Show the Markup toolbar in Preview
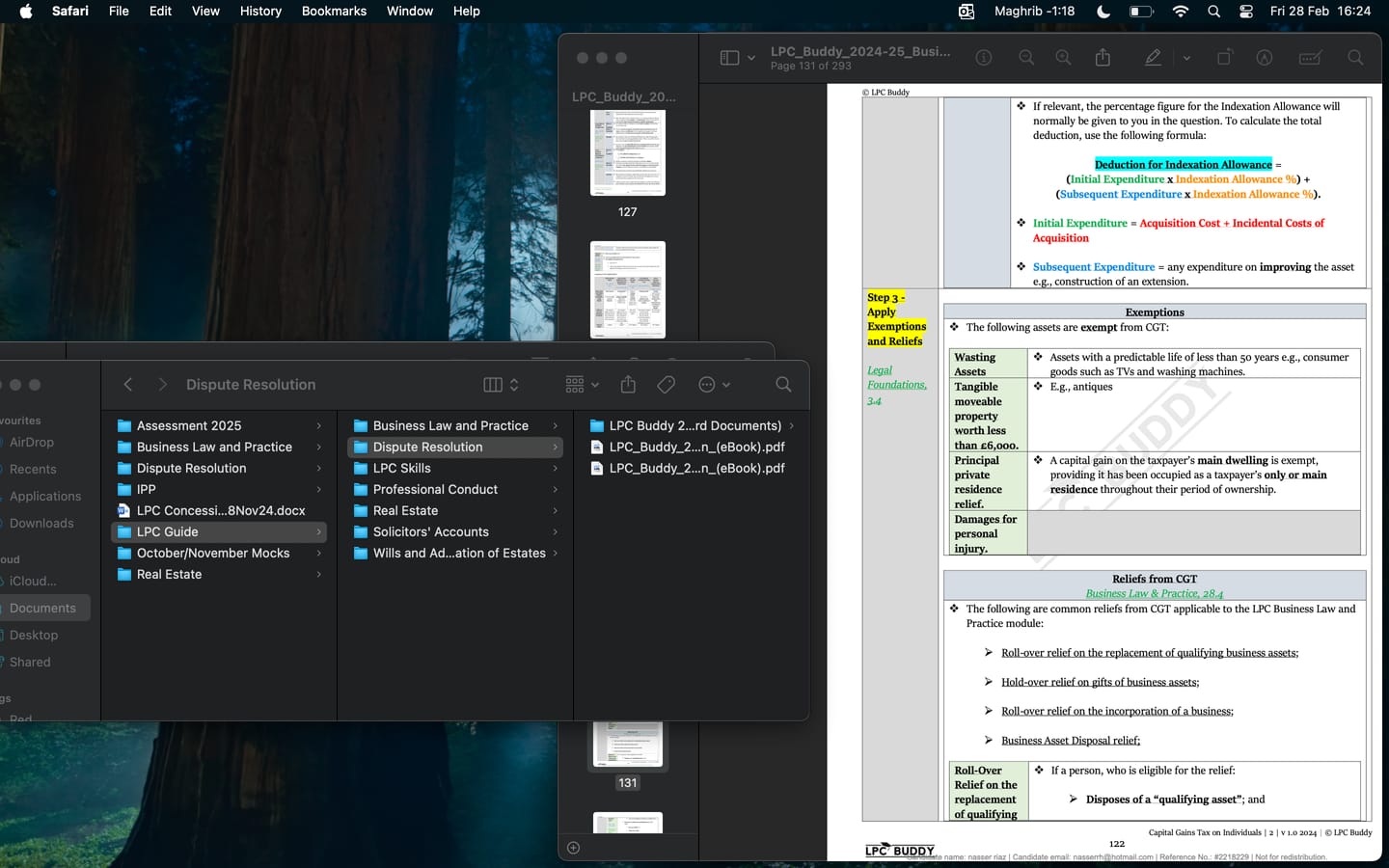The height and width of the screenshot is (868, 1389). point(1265,58)
